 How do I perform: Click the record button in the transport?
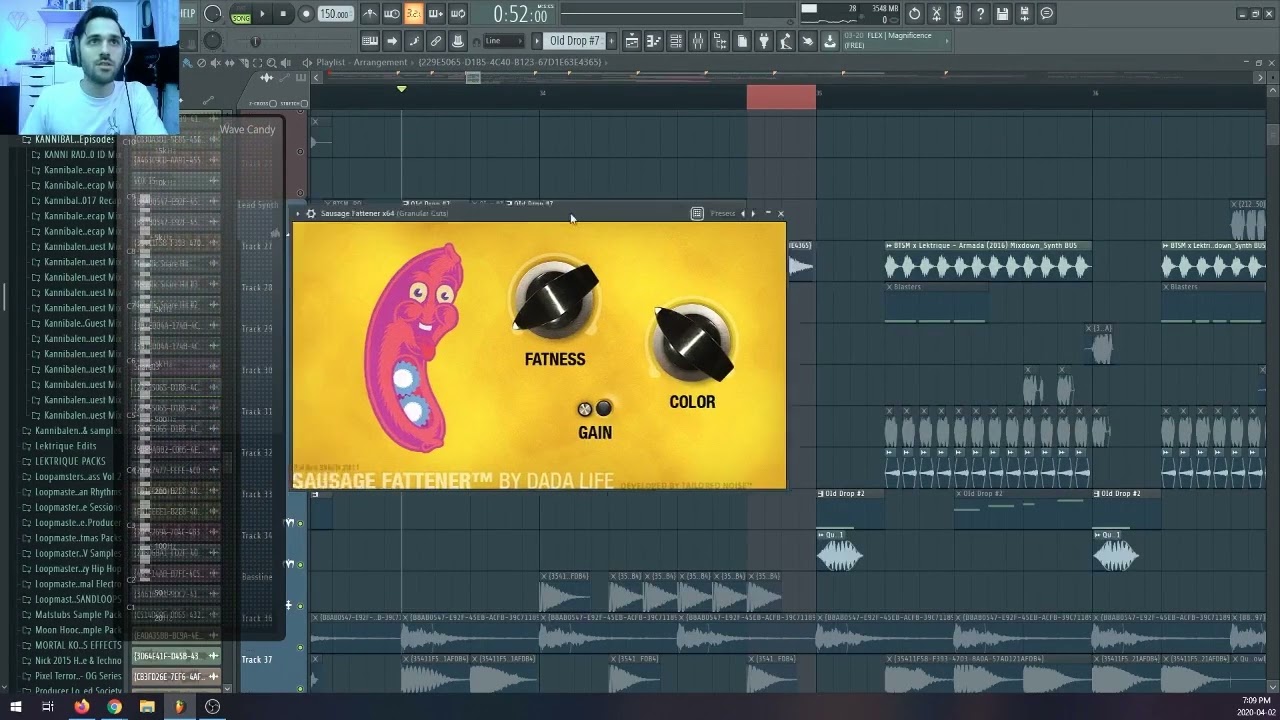pyautogui.click(x=306, y=14)
